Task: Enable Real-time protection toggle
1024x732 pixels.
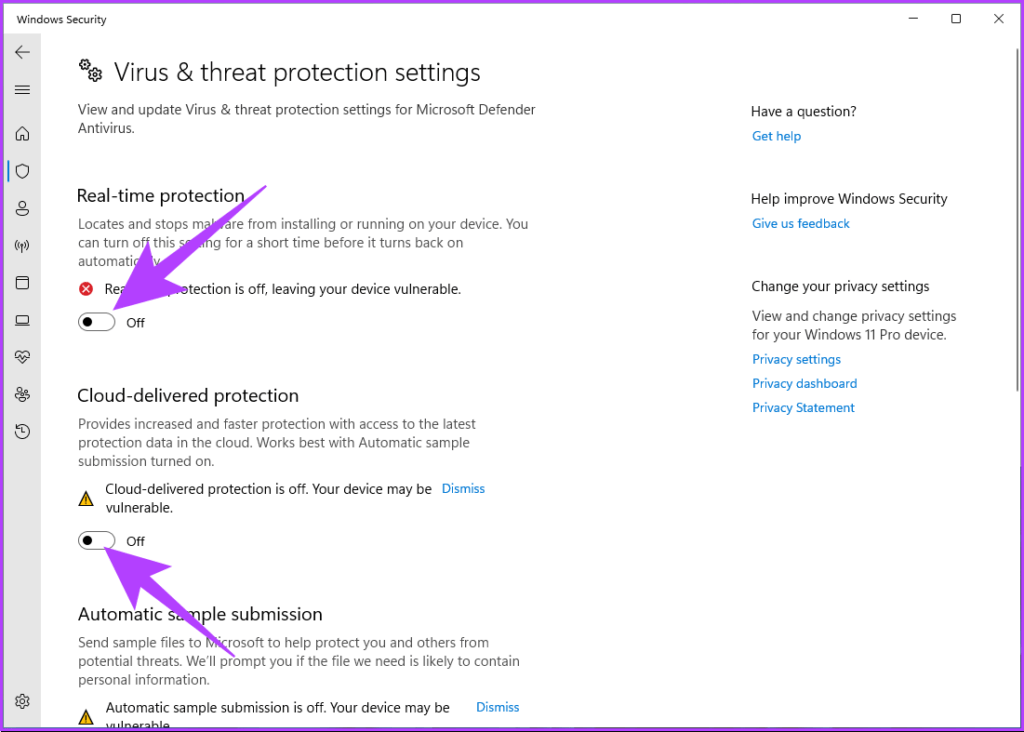Action: click(96, 321)
